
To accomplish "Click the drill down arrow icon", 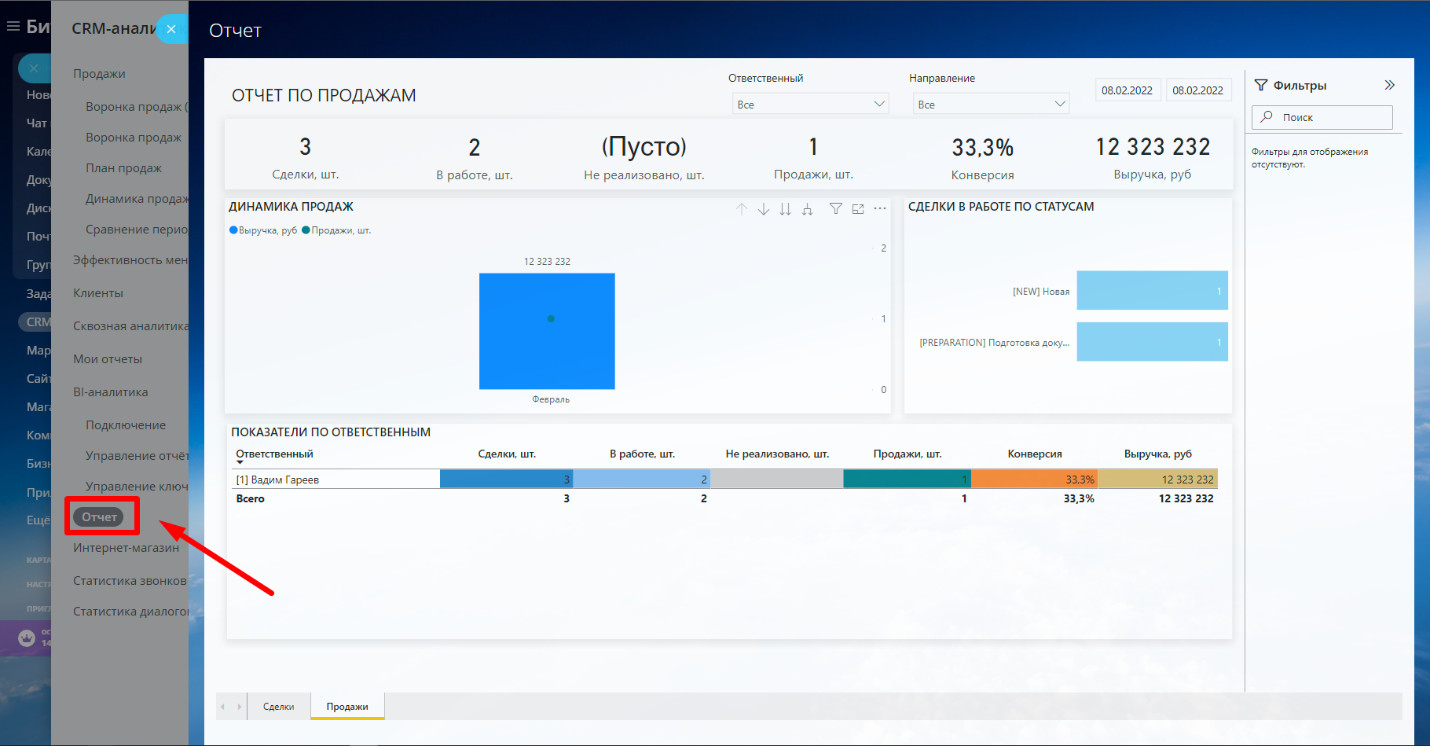I will [x=763, y=209].
